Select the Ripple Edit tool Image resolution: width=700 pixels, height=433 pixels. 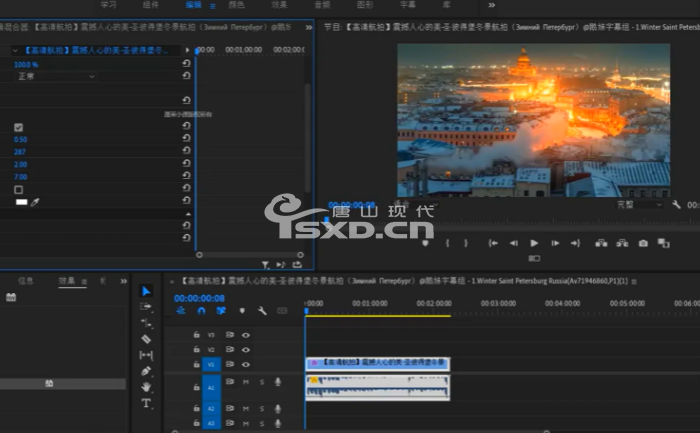click(146, 323)
